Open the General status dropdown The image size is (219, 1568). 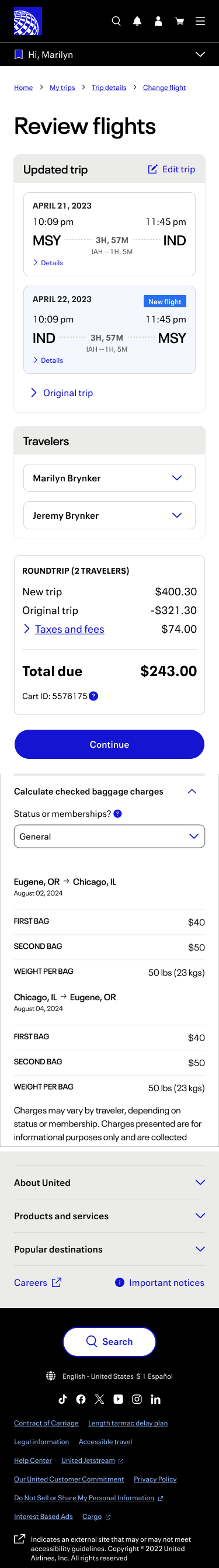coord(110,837)
